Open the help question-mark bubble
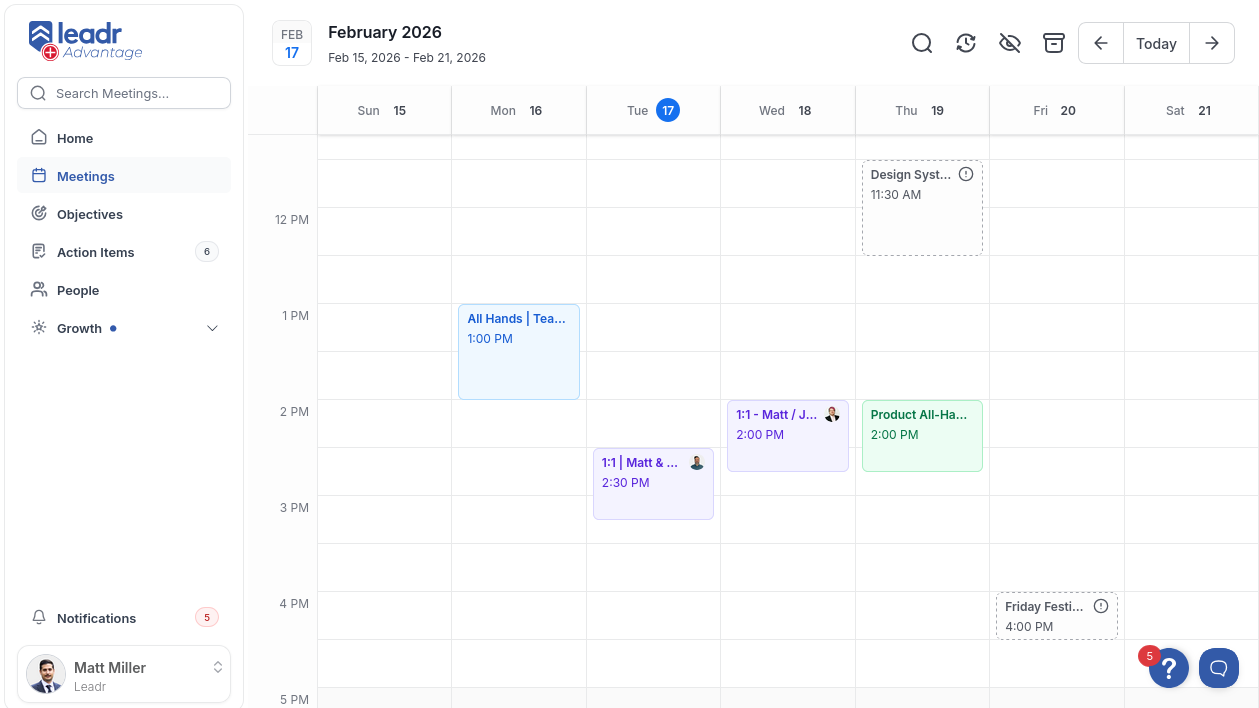This screenshot has width=1259, height=708. point(1168,668)
